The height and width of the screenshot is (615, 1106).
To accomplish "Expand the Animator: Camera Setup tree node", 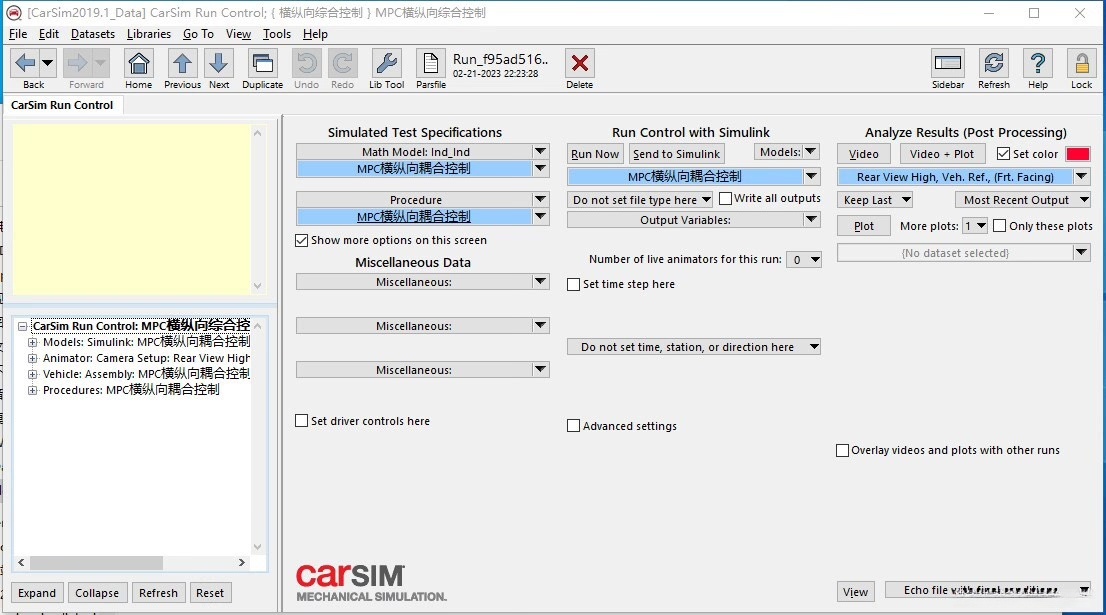I will click(32, 358).
